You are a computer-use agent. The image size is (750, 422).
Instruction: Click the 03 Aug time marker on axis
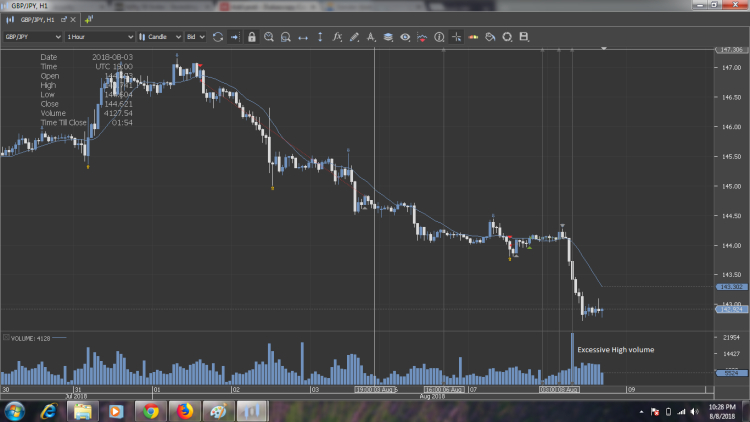[376, 389]
